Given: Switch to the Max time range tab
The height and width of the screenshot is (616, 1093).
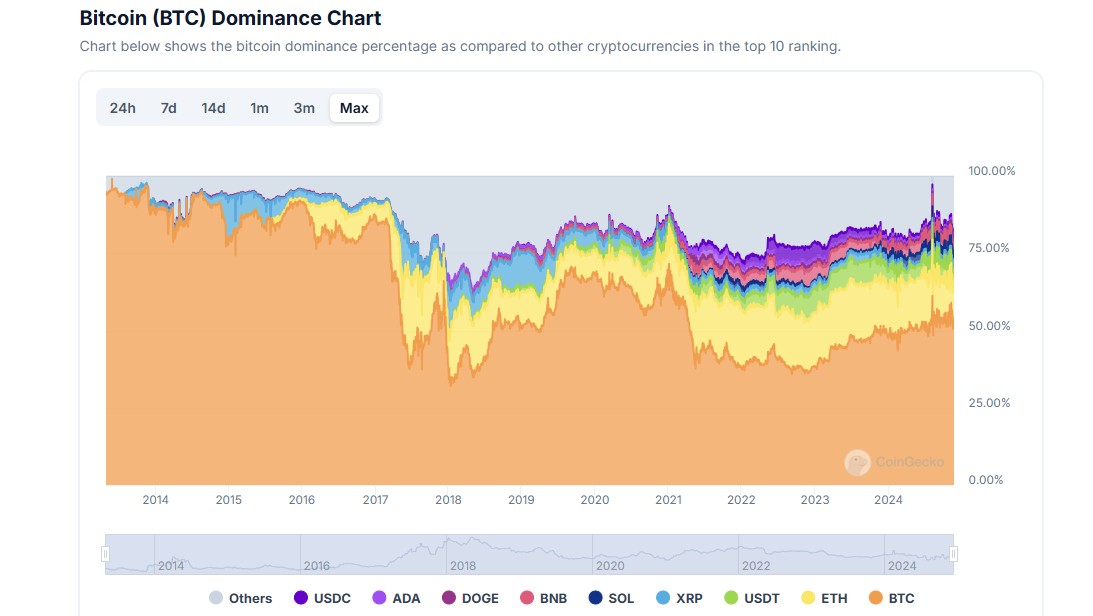Looking at the screenshot, I should point(354,107).
